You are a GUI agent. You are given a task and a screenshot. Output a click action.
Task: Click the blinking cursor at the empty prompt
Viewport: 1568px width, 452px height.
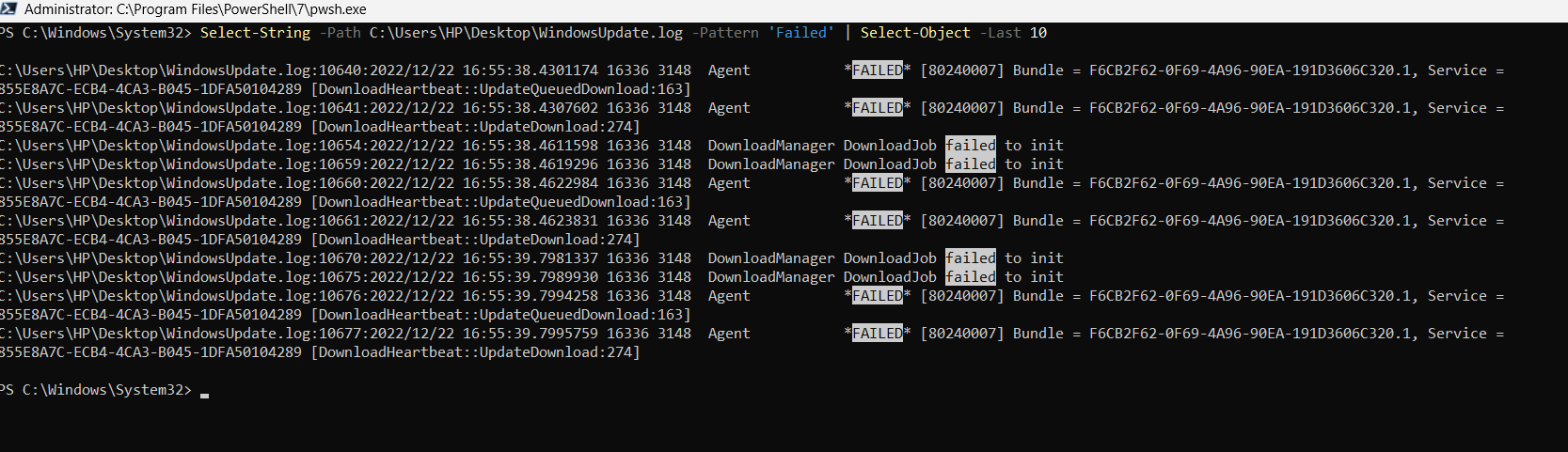click(x=205, y=394)
